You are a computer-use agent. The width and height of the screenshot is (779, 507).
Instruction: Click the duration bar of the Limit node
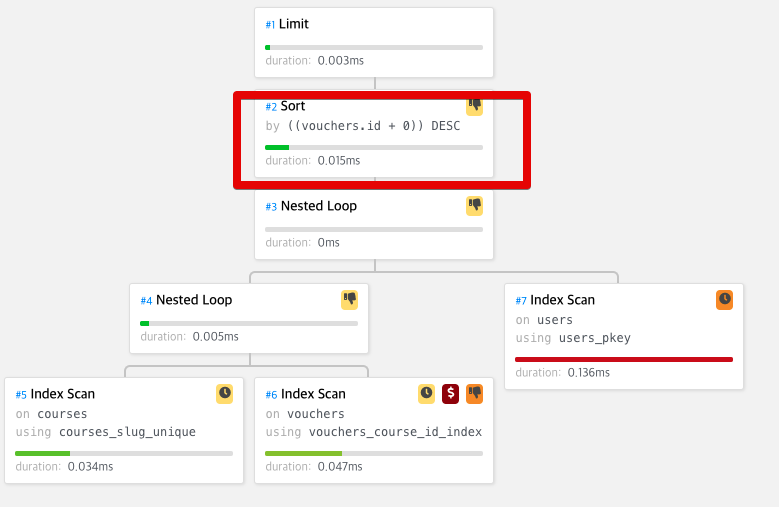coord(373,47)
